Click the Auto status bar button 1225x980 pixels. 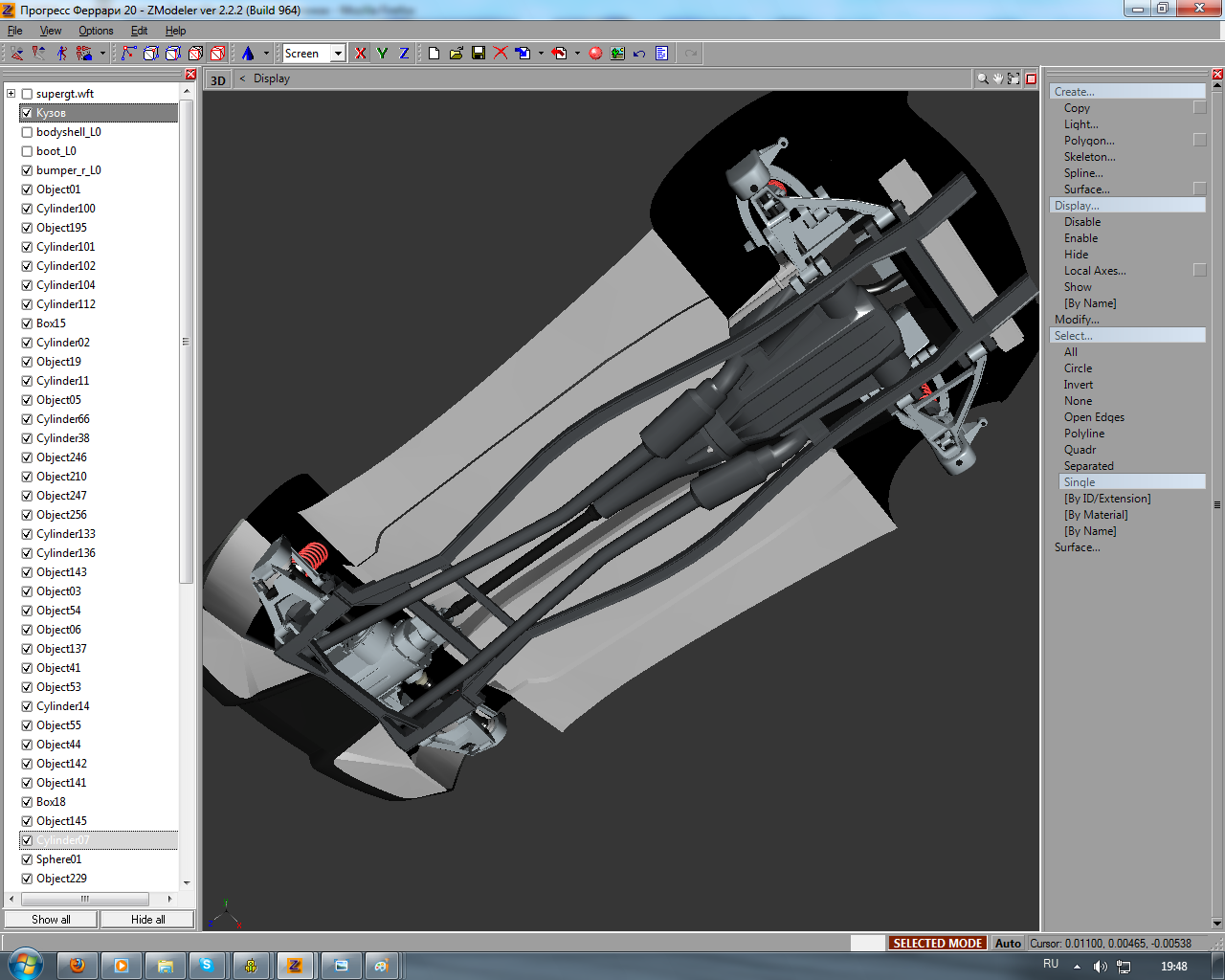[x=1008, y=943]
